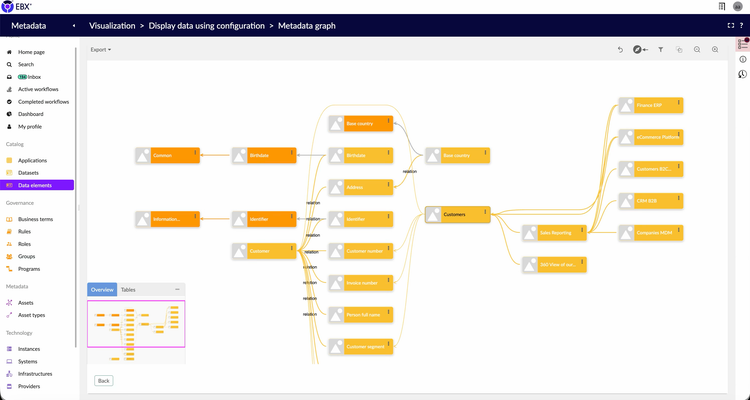Open the history clock icon
This screenshot has width=750, height=400.
pyautogui.click(x=742, y=74)
